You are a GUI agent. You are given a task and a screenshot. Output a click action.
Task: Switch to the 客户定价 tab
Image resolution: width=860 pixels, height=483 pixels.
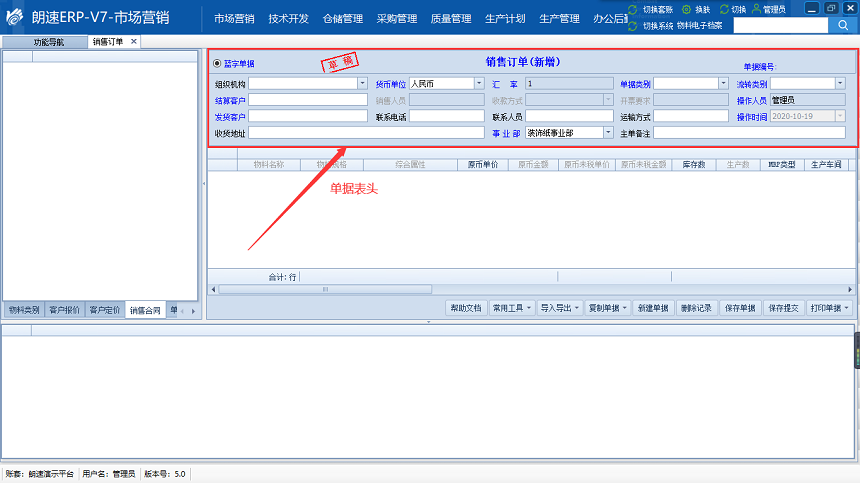[x=105, y=310]
